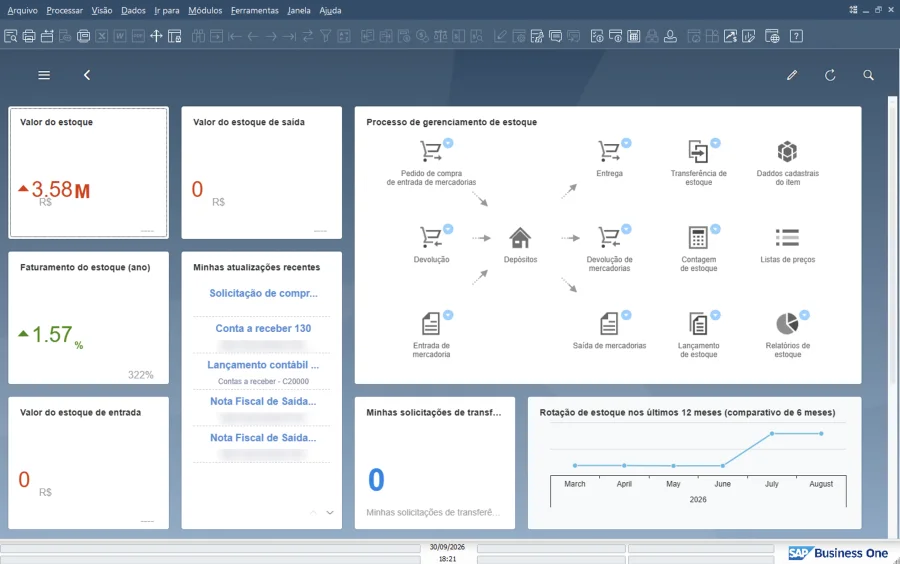Open Saída de mercadorias document icon
The width and height of the screenshot is (900, 564).
tap(608, 324)
